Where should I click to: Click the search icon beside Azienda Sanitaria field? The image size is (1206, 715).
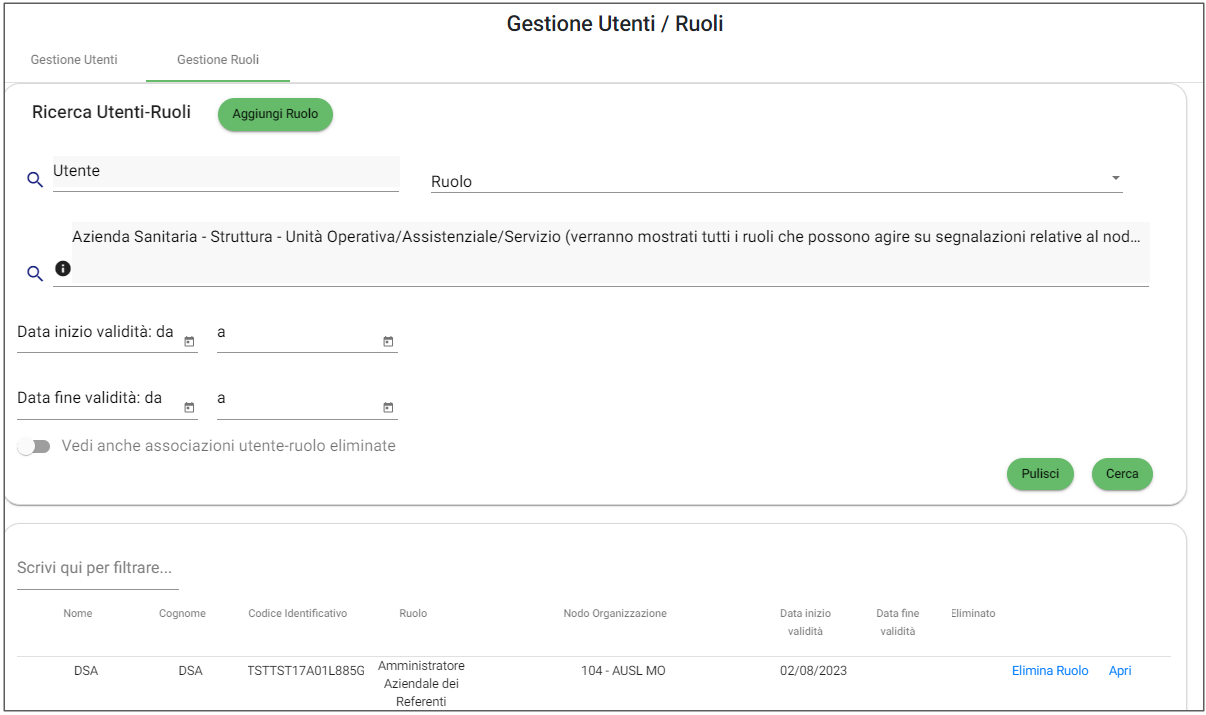35,273
